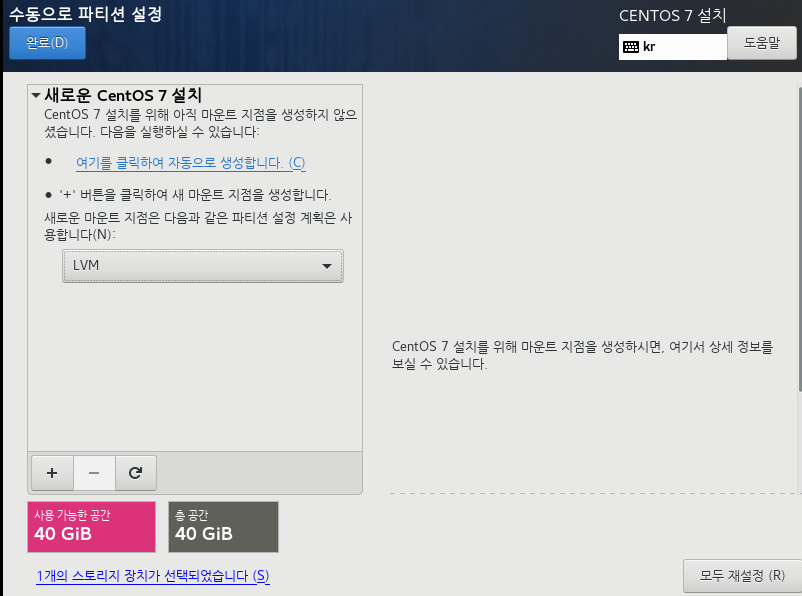Screen dimensions: 802x596
Task: Click the 사용 가능한 공간 40 GiB box
Action: (92, 527)
